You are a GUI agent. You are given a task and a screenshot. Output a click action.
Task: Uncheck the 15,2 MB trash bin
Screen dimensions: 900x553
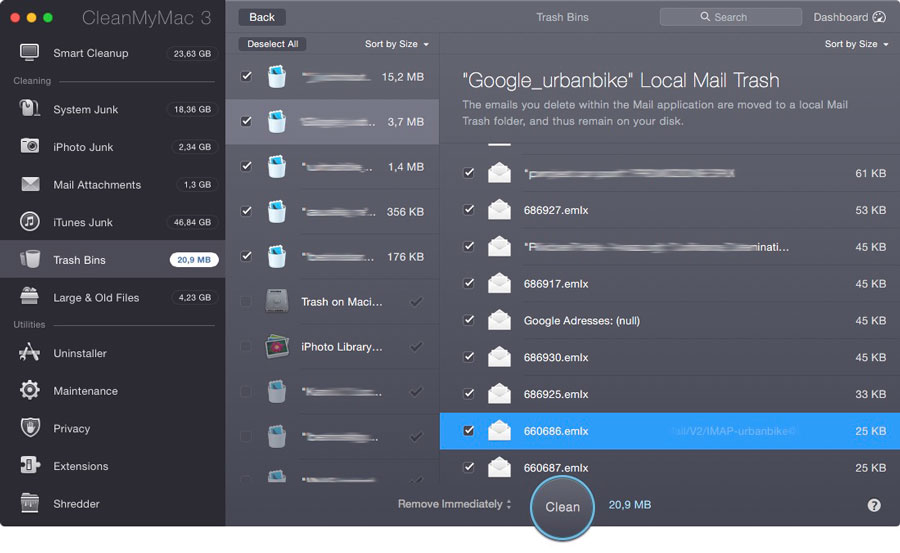point(246,76)
